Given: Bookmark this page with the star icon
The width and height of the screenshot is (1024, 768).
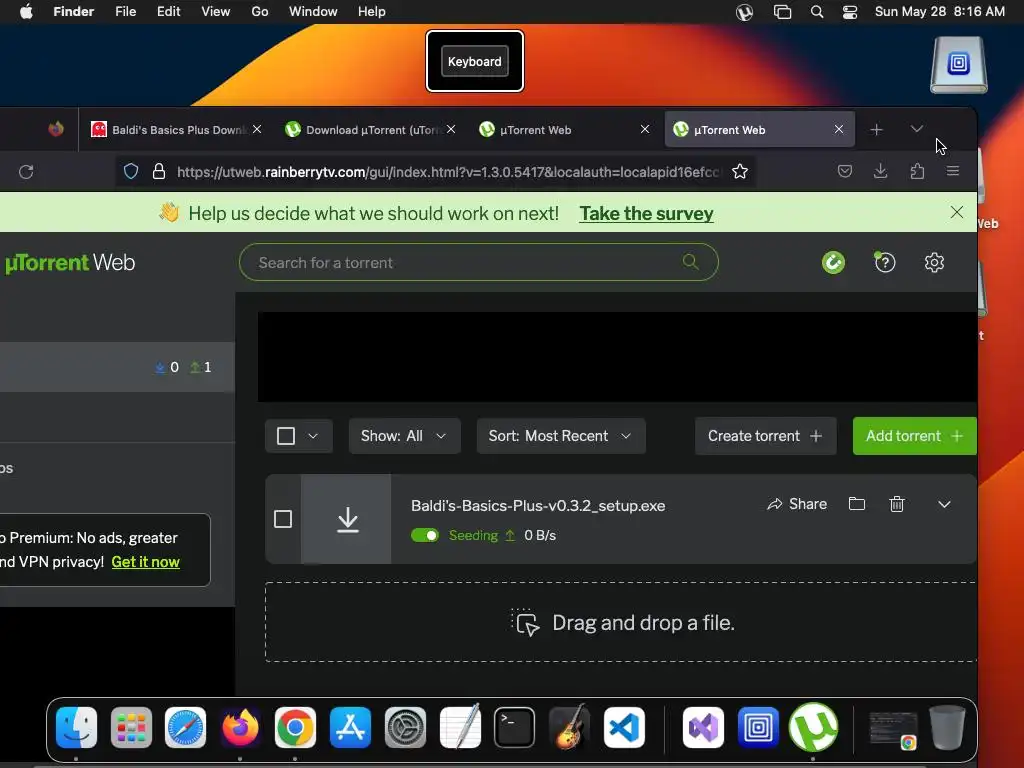Looking at the screenshot, I should point(739,171).
